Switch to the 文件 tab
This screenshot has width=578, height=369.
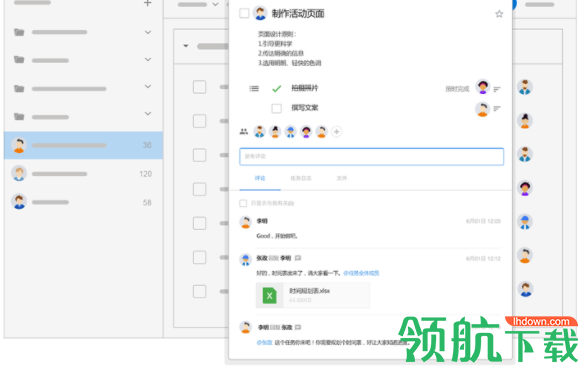pyautogui.click(x=342, y=178)
